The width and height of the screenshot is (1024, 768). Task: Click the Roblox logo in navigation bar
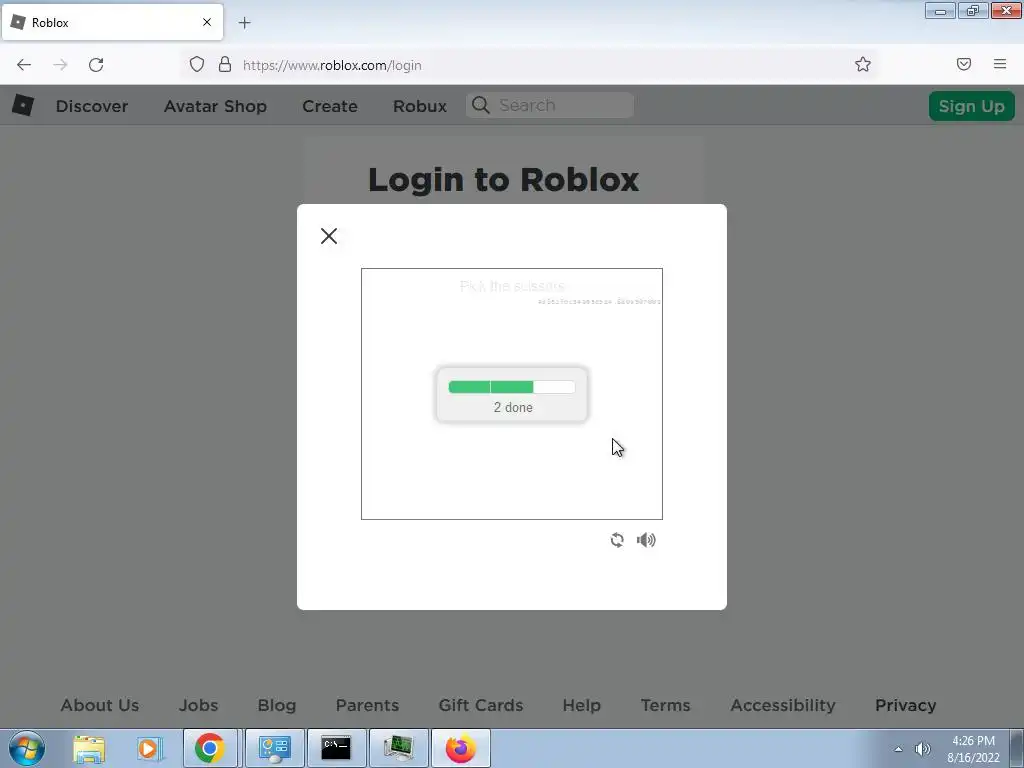(x=23, y=105)
